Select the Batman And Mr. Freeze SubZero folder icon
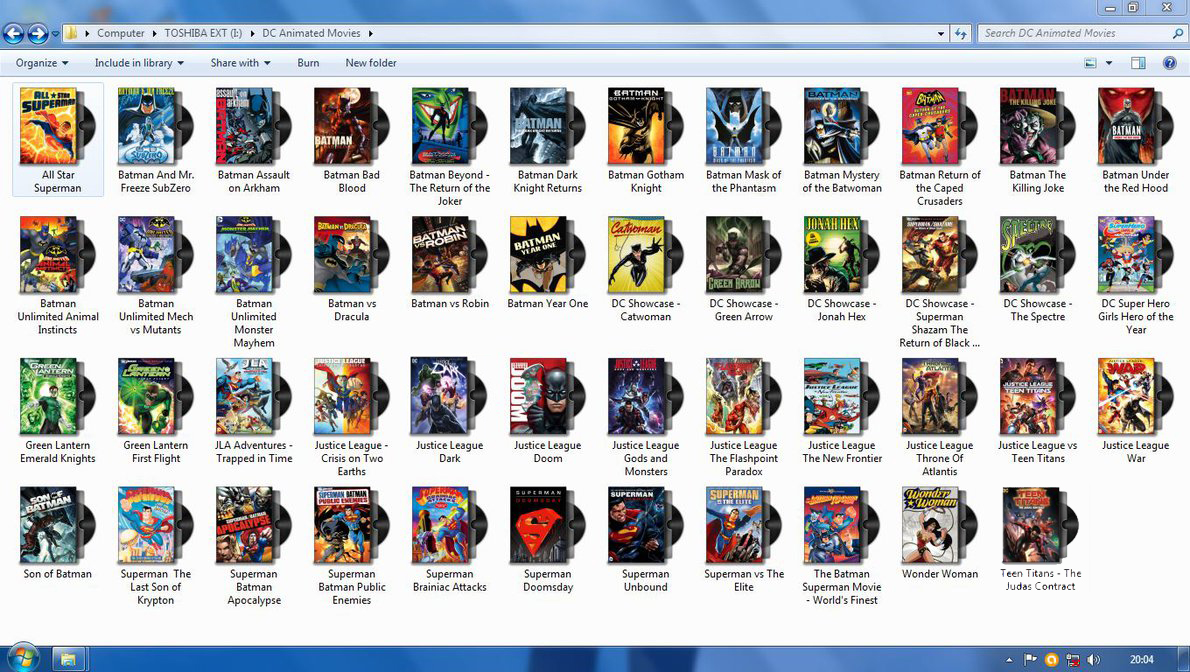The image size is (1190, 672). pos(155,126)
